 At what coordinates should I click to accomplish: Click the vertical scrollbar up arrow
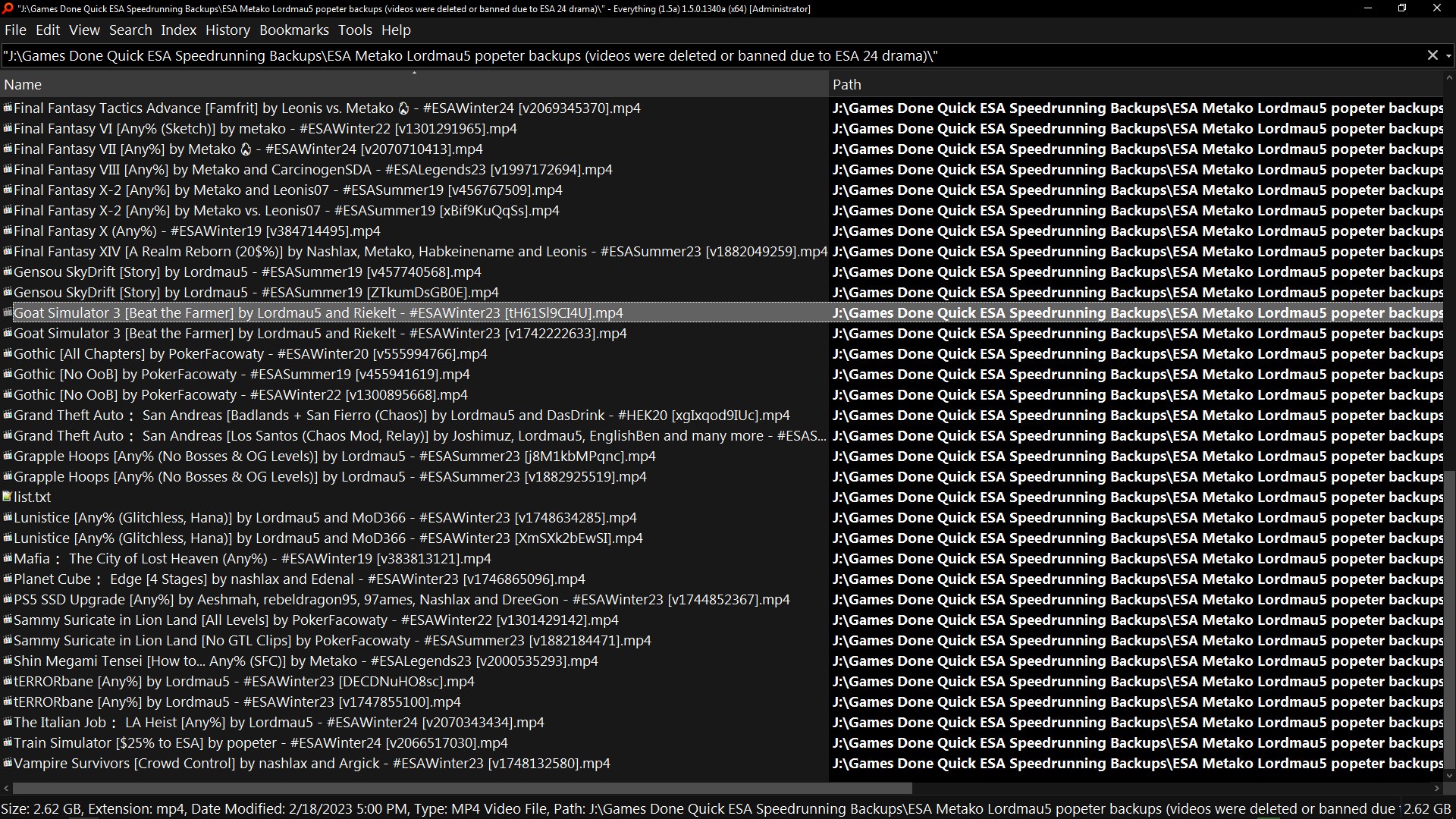tap(1449, 78)
